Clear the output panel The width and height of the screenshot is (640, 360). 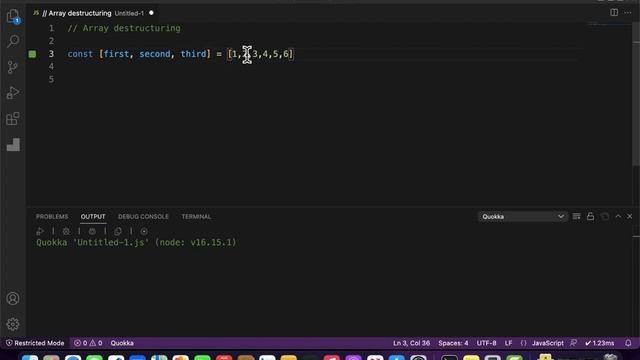tap(576, 216)
